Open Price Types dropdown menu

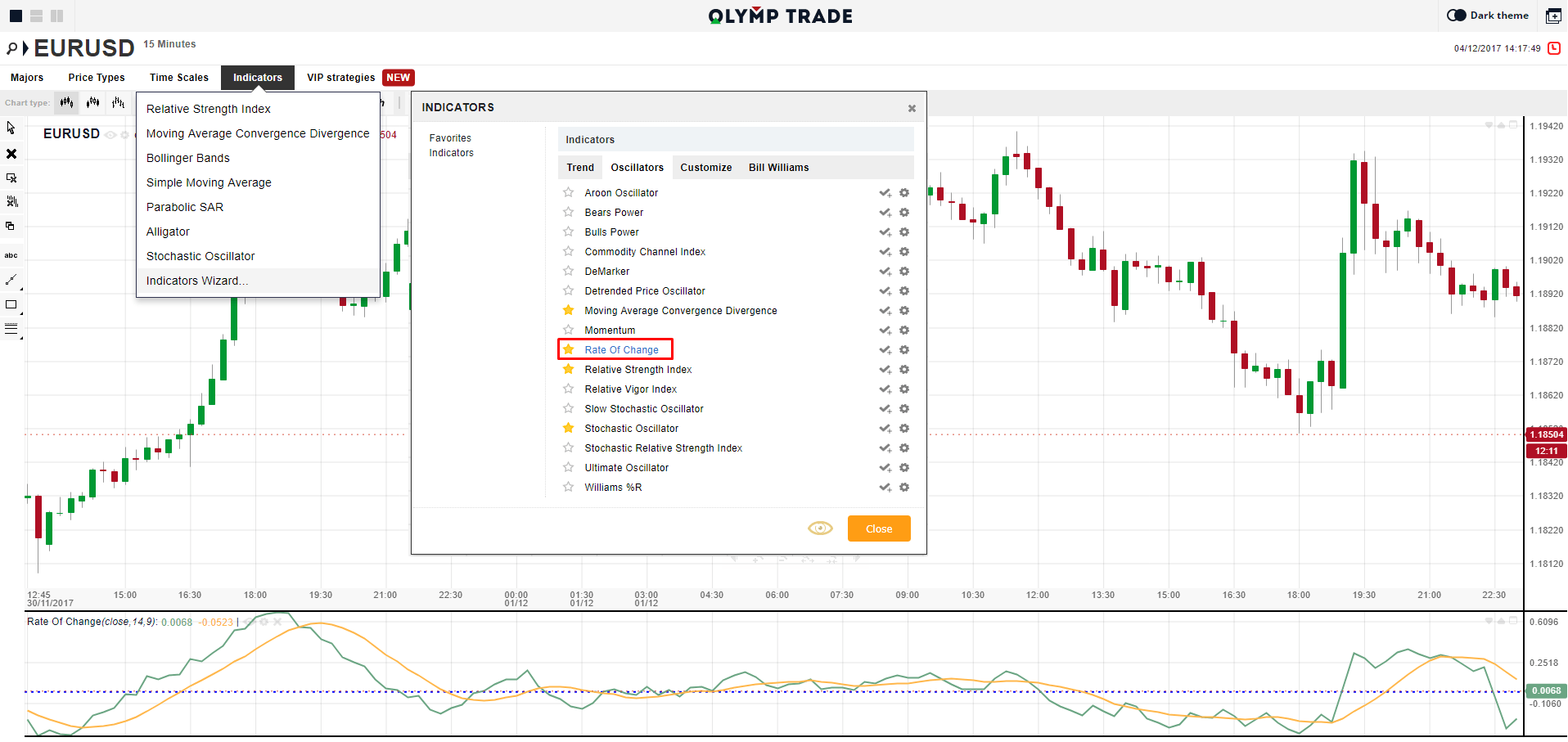pyautogui.click(x=97, y=78)
